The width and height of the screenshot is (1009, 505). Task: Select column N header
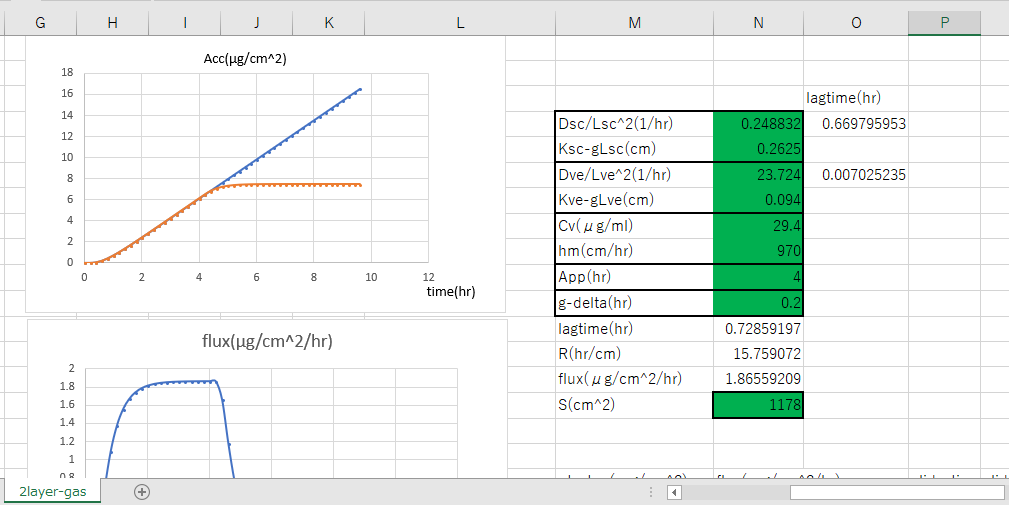click(x=759, y=23)
